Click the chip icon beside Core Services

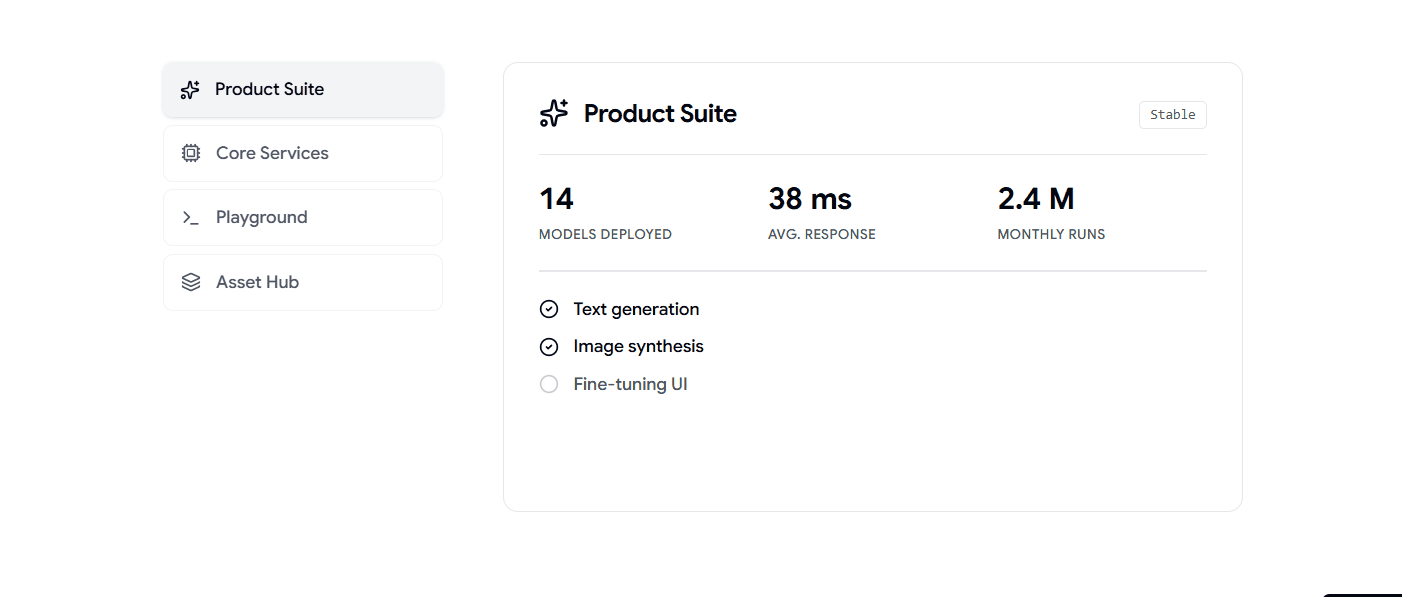tap(191, 154)
